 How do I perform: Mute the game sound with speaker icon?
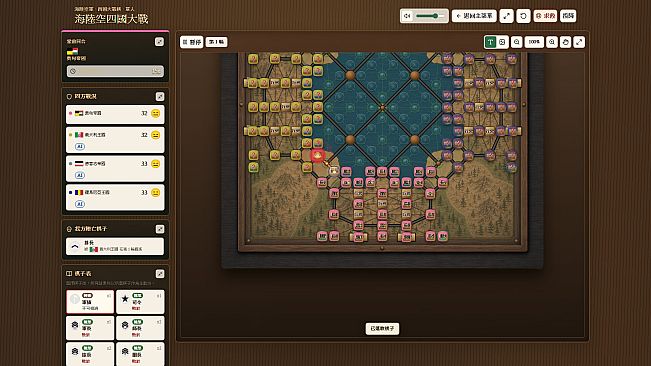click(407, 16)
